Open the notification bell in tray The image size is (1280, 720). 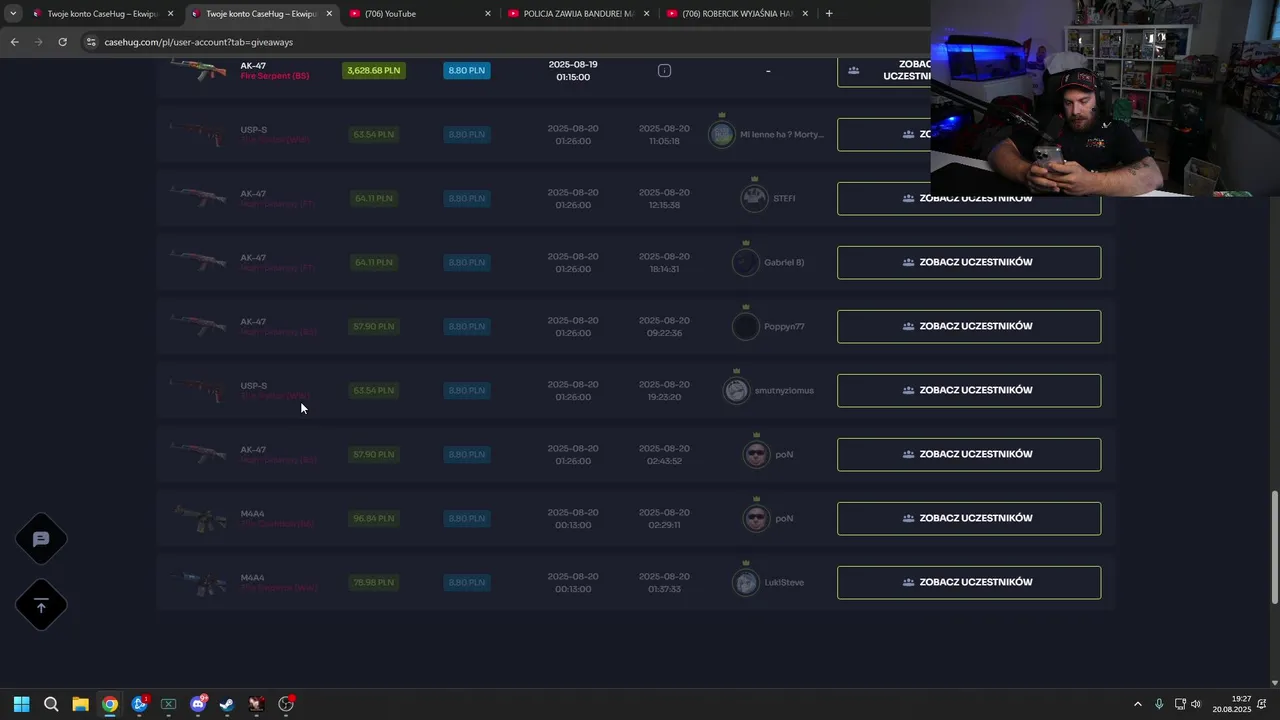(x=1262, y=704)
